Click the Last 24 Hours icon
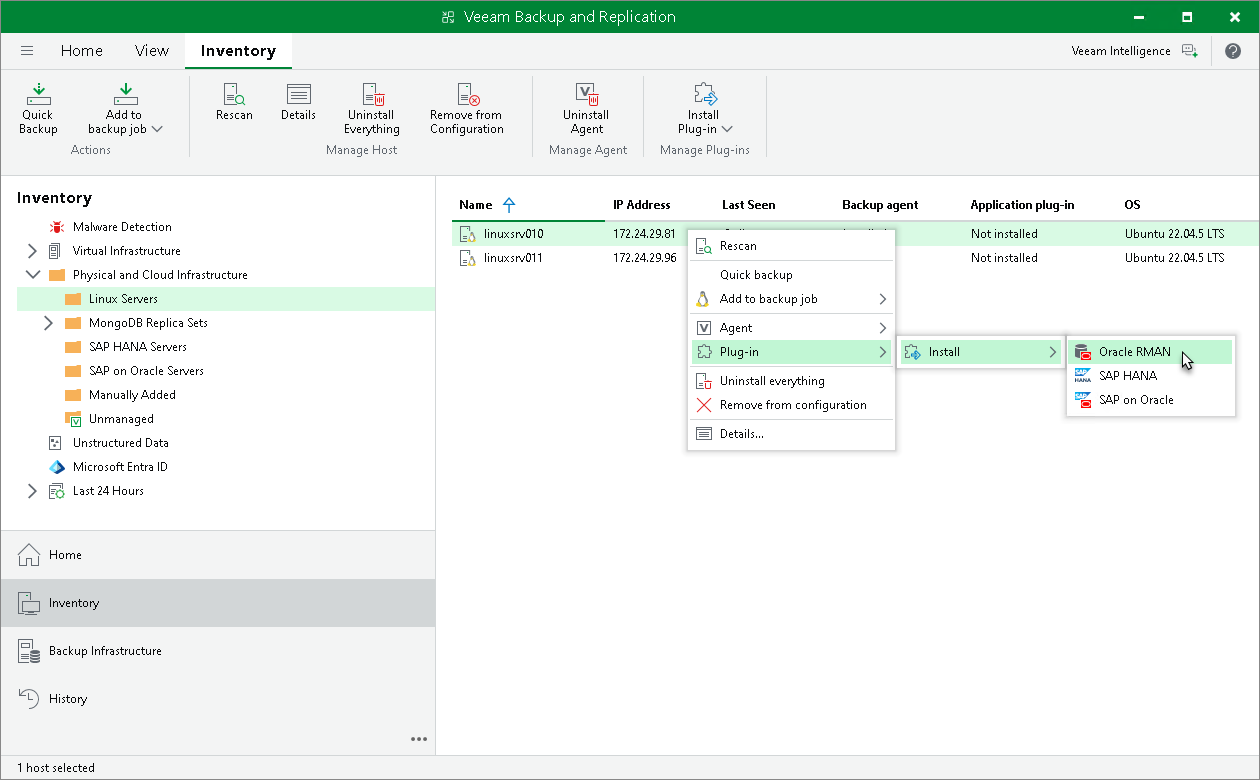The image size is (1260, 780). [57, 491]
